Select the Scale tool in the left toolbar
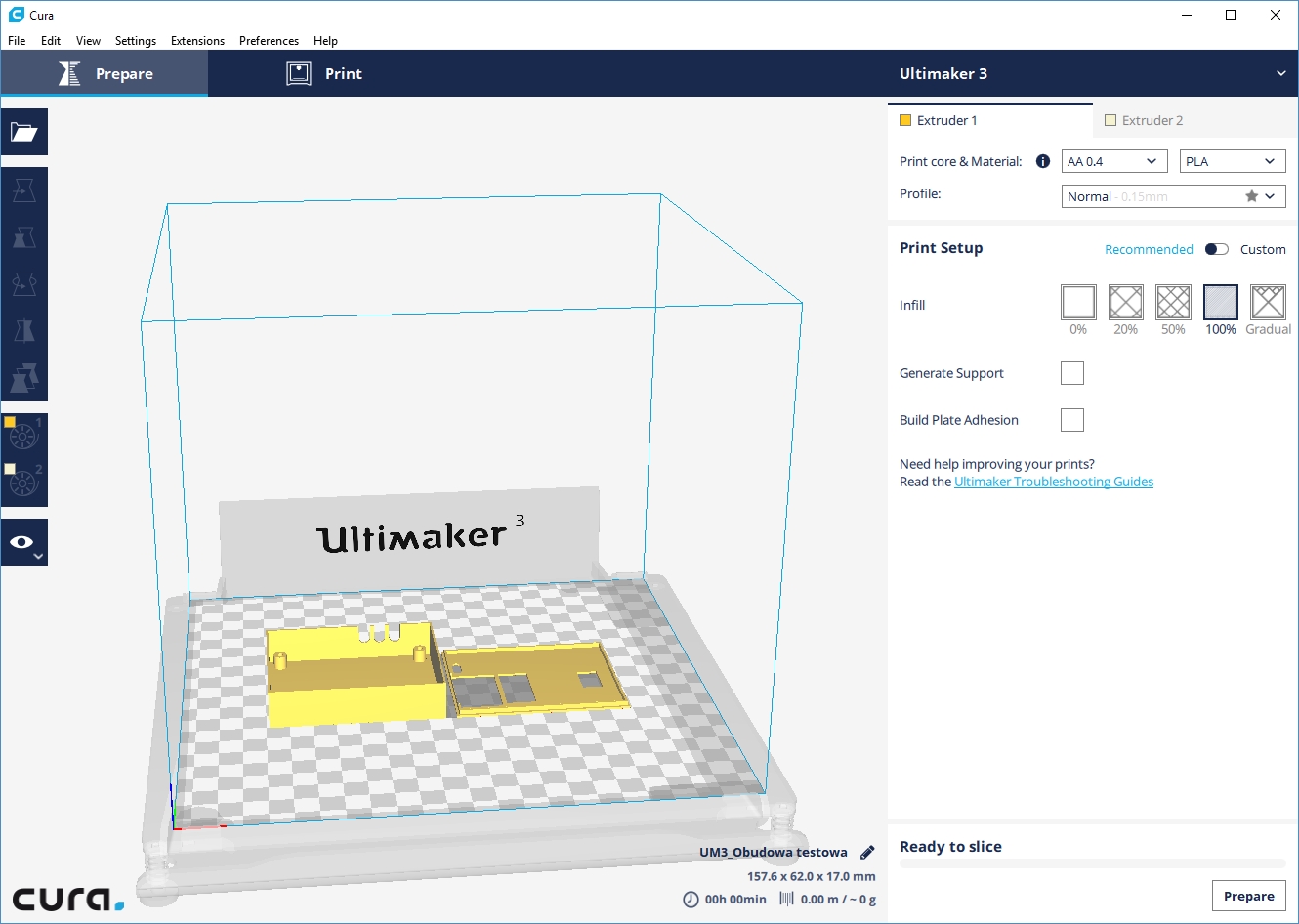Image resolution: width=1299 pixels, height=924 pixels. [24, 237]
